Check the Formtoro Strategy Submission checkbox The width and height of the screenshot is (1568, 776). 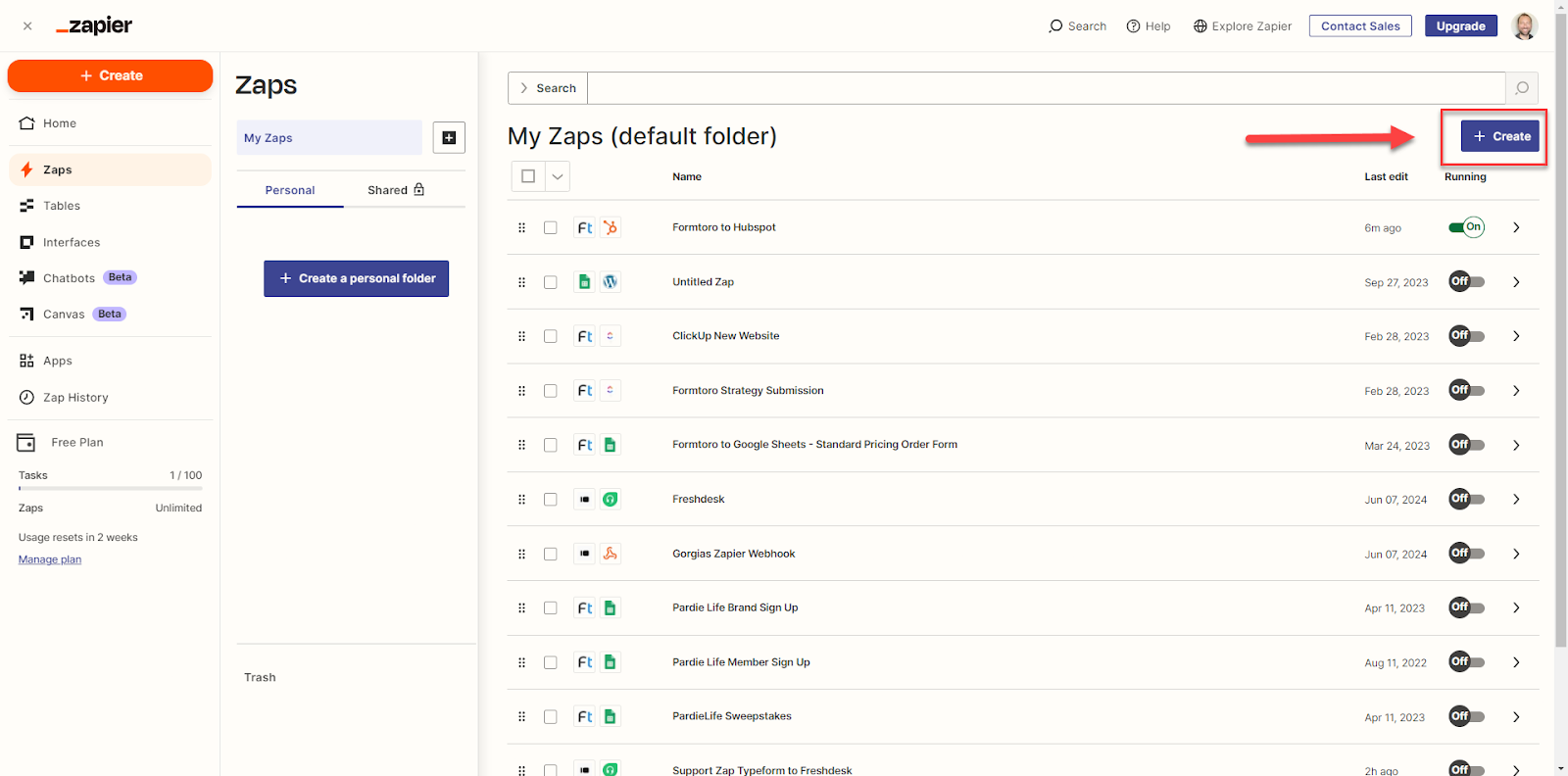pos(551,391)
